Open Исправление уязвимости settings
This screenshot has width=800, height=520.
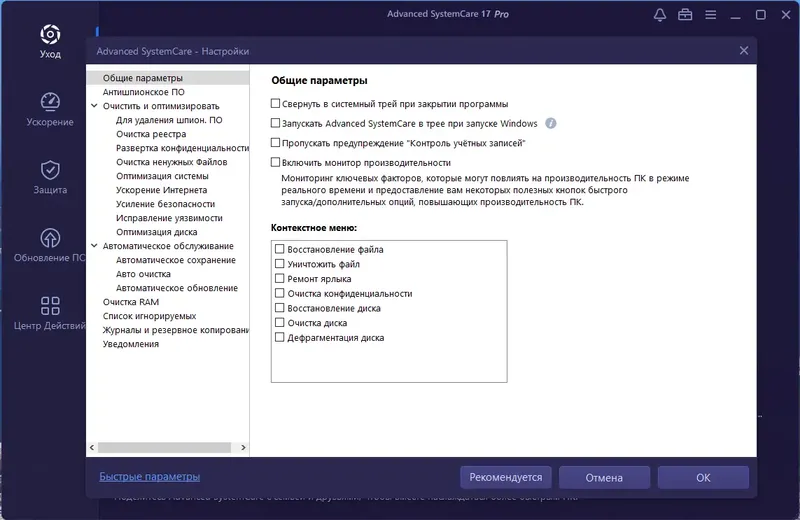coord(169,218)
